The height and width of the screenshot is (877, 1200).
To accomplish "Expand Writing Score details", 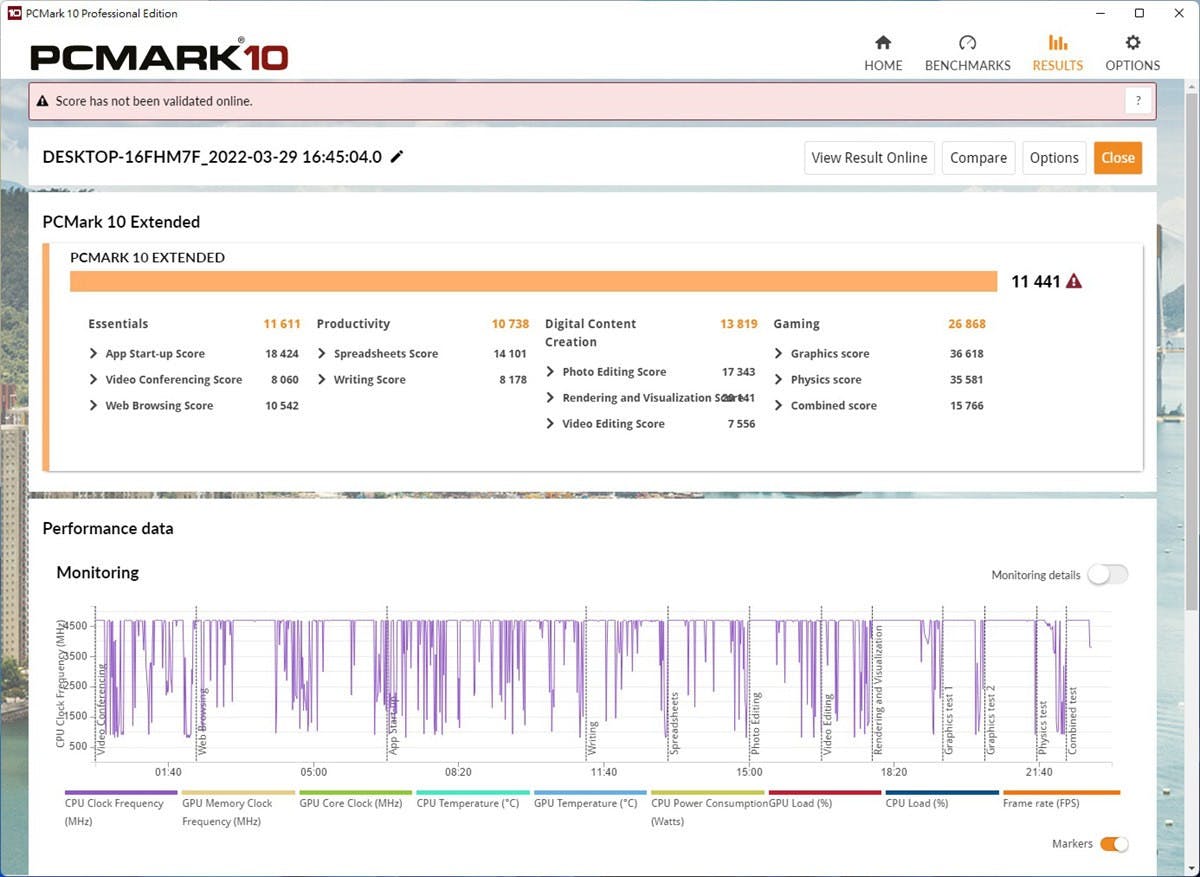I will click(323, 380).
